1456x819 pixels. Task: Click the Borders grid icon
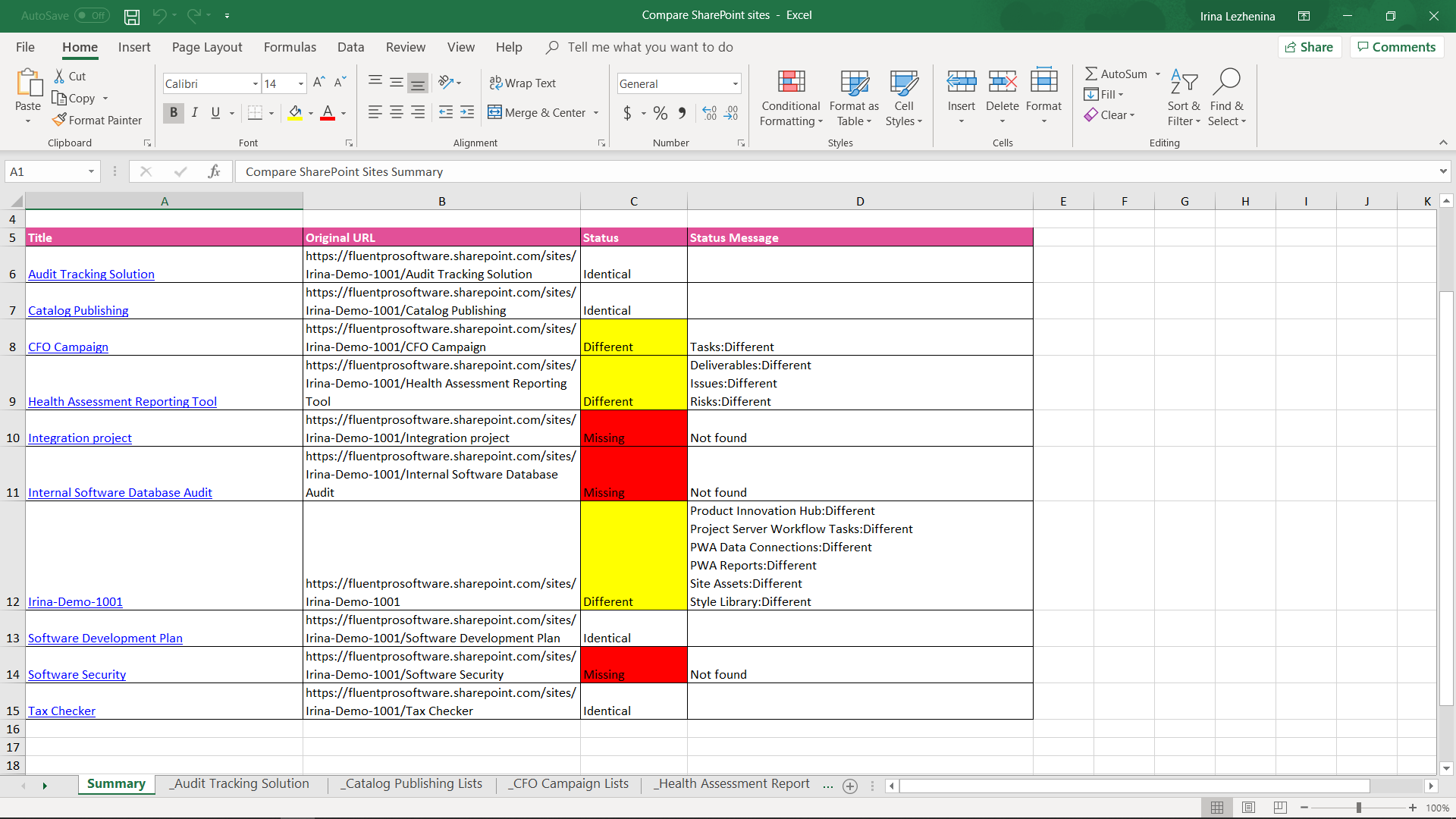(x=255, y=113)
